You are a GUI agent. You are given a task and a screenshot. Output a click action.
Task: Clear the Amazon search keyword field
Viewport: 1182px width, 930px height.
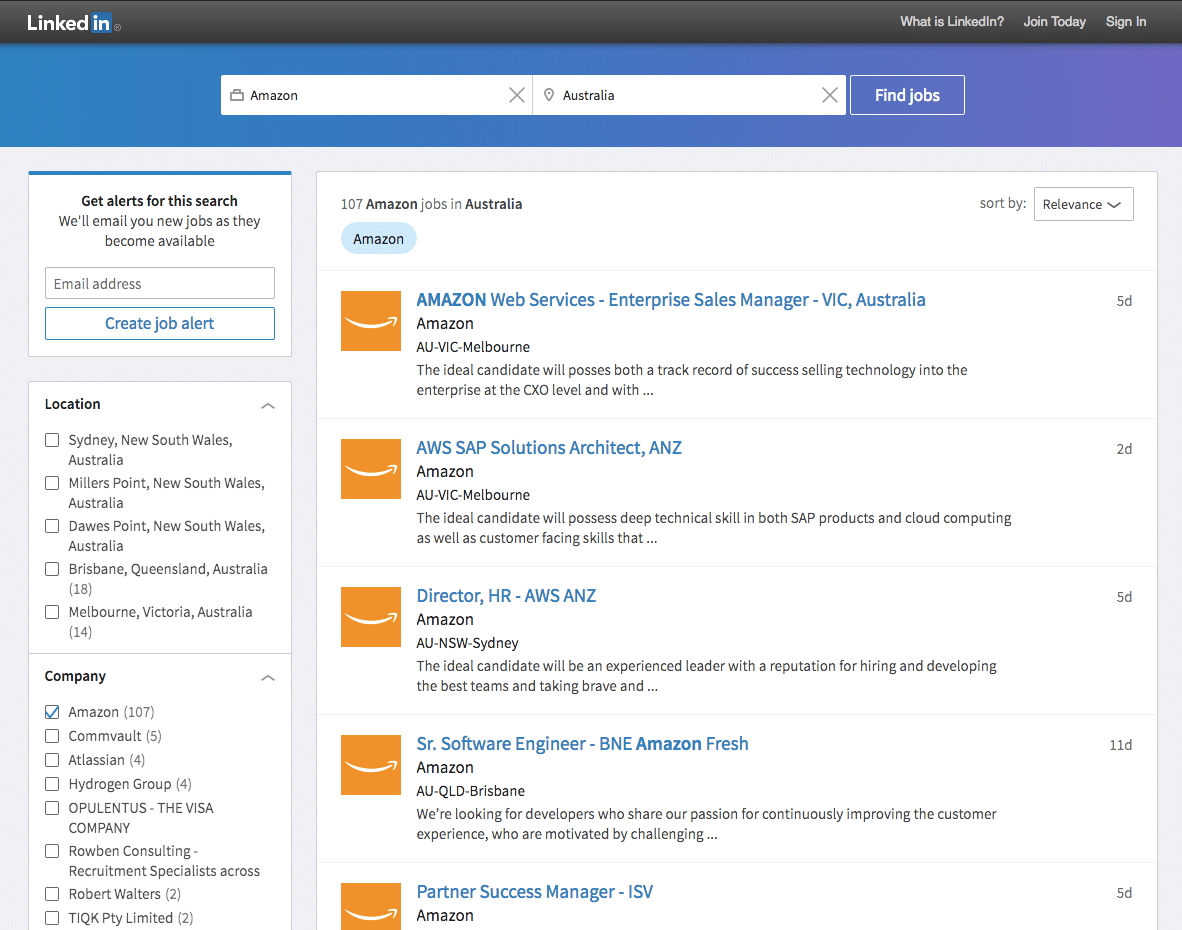click(x=517, y=95)
